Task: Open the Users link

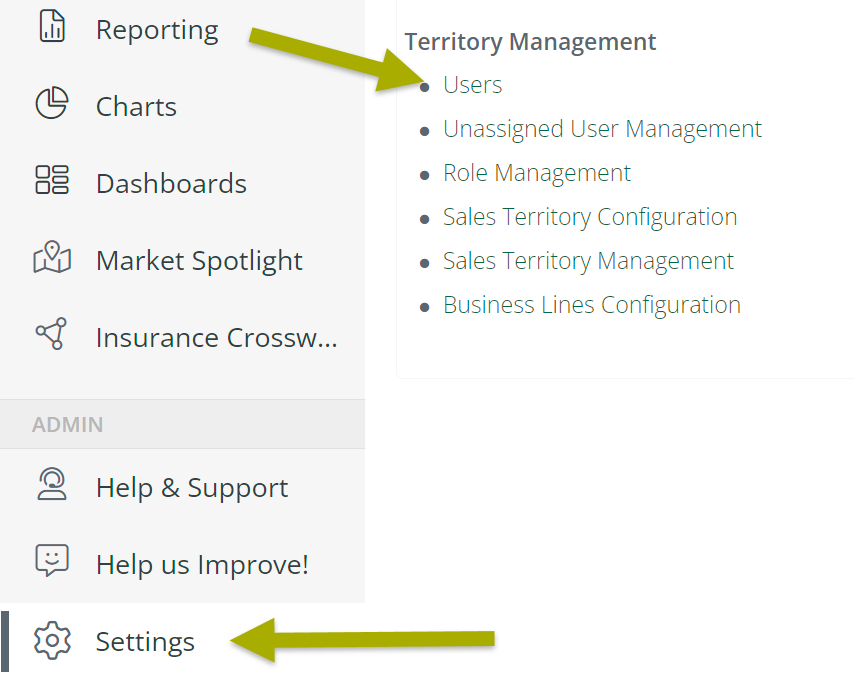Action: tap(472, 85)
